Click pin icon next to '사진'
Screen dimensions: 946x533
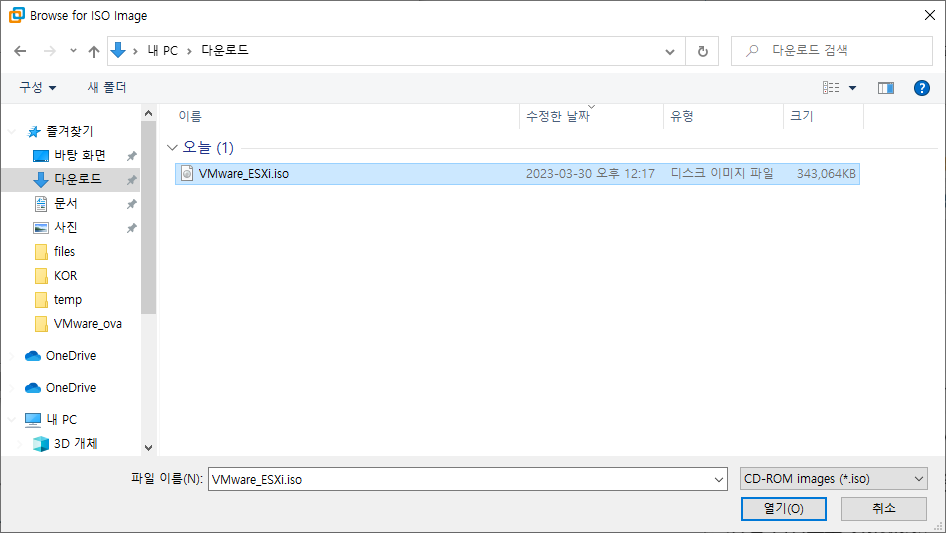coord(131,228)
